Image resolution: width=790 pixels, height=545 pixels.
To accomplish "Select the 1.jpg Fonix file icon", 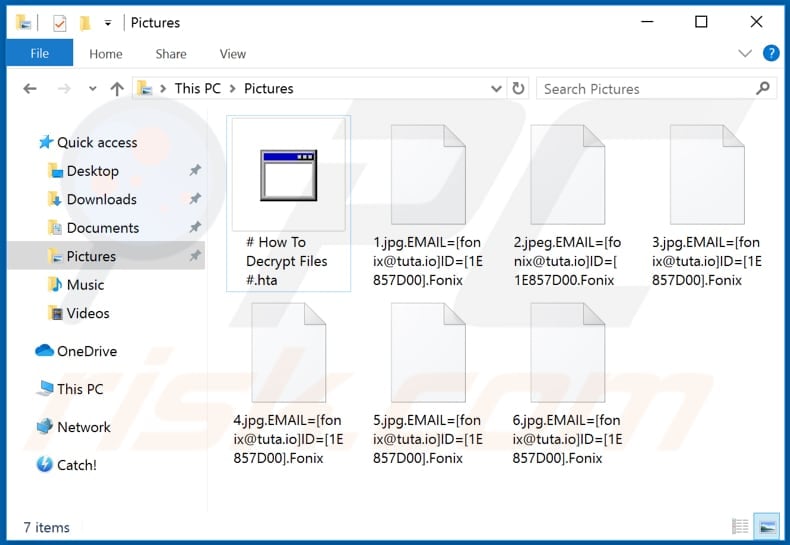I will tap(428, 175).
